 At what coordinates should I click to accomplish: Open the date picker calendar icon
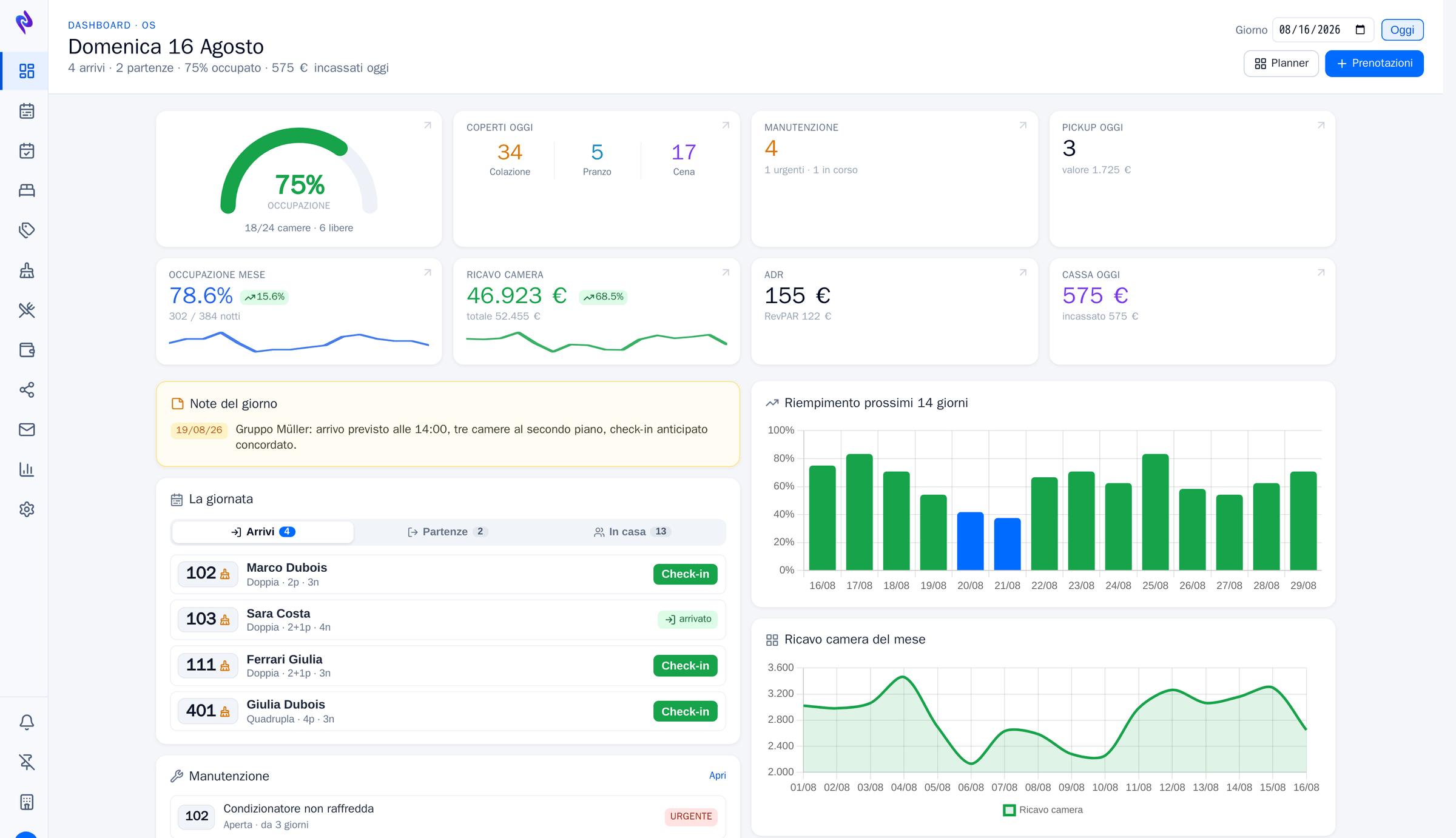coord(1360,30)
